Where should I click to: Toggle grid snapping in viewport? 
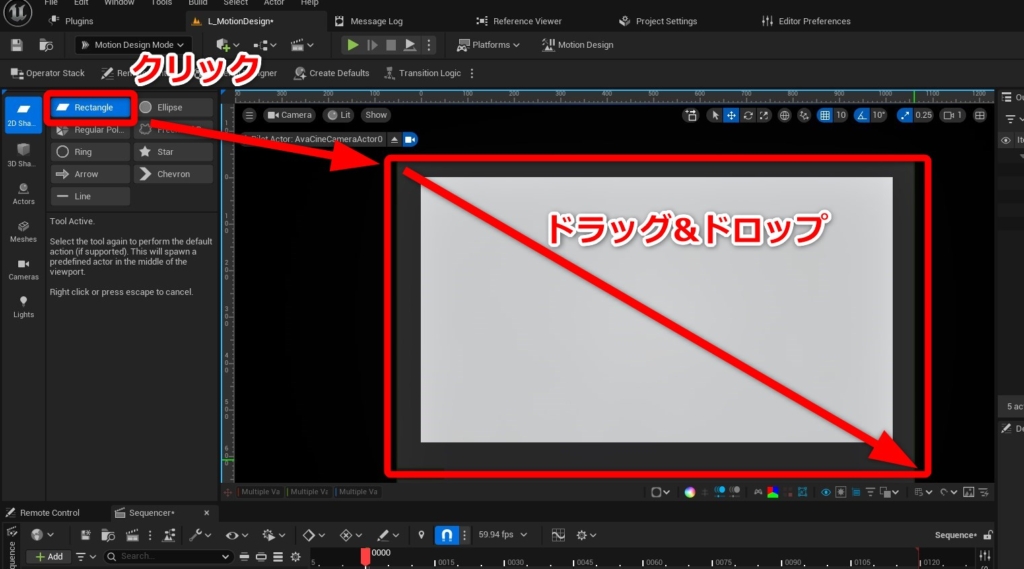825,115
